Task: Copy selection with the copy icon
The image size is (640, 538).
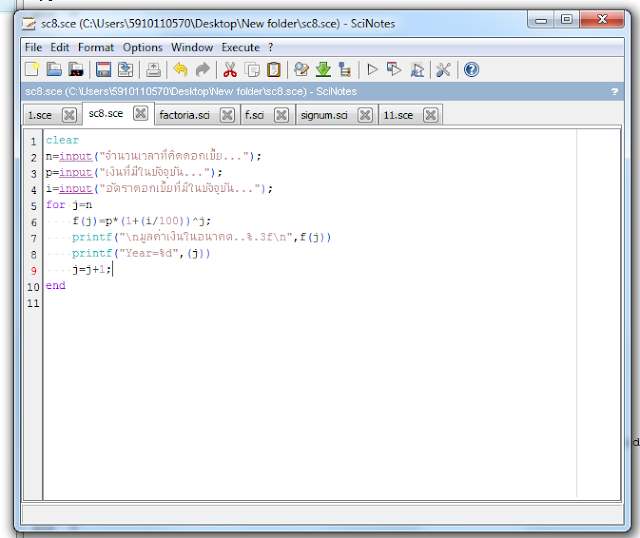Action: coord(252,69)
